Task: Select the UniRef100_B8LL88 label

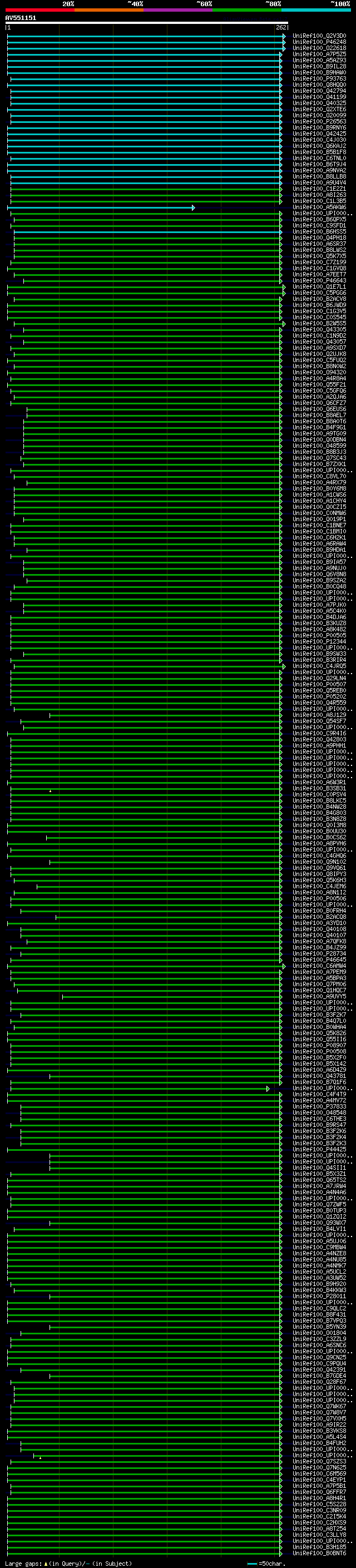Action: (x=319, y=176)
